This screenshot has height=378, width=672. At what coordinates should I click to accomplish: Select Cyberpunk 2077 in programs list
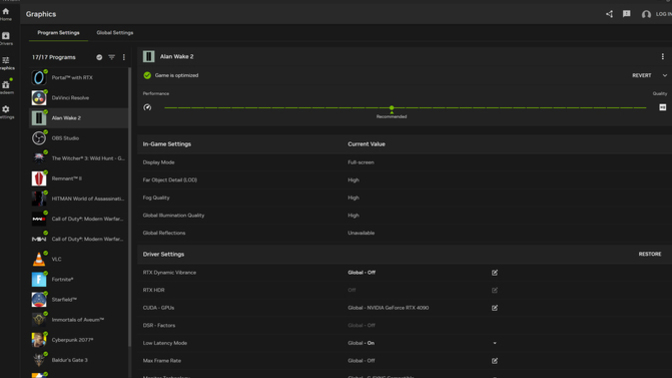tap(78, 339)
